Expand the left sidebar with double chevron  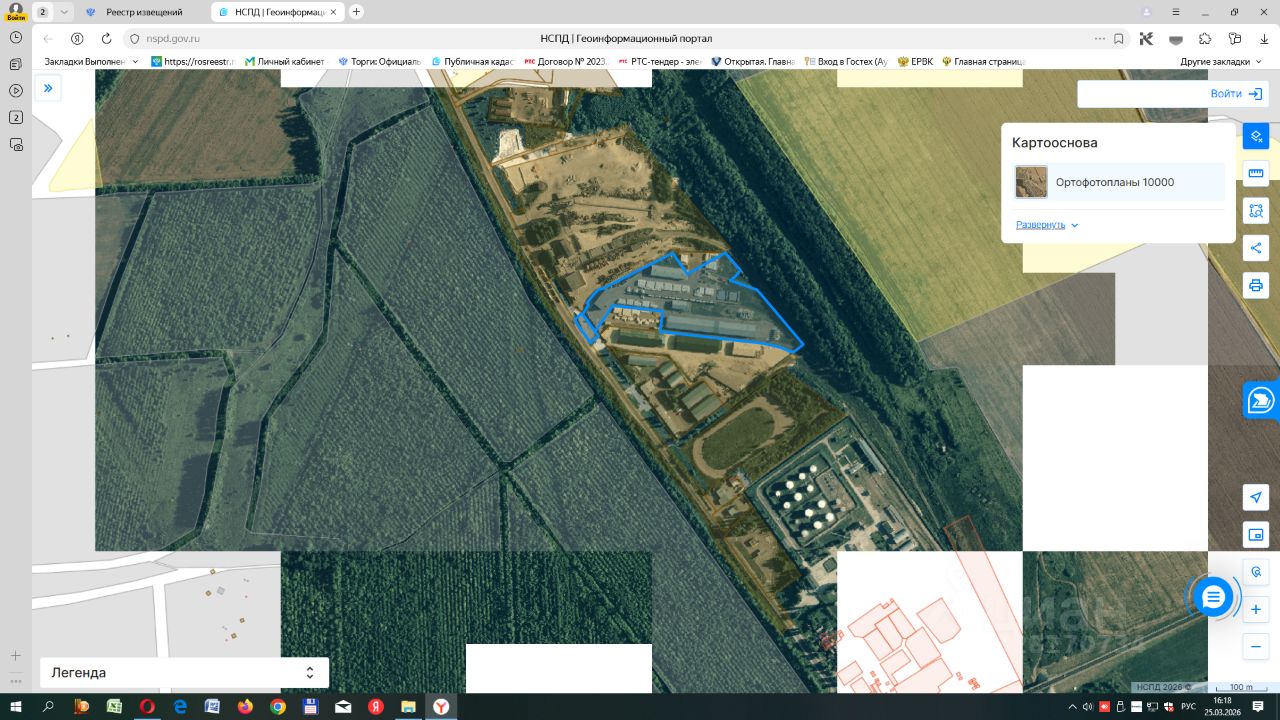(x=48, y=88)
